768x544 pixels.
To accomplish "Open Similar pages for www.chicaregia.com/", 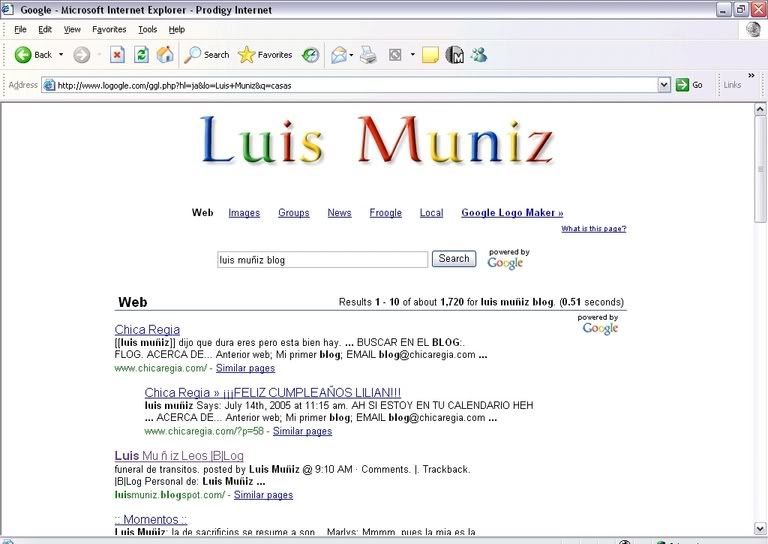I will 245,368.
